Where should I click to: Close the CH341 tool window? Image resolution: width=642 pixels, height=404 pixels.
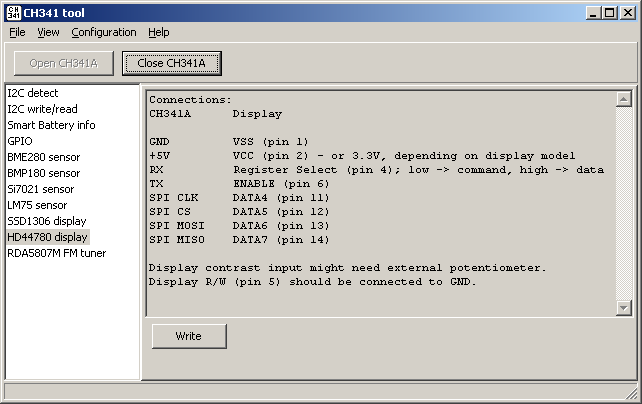[628, 13]
